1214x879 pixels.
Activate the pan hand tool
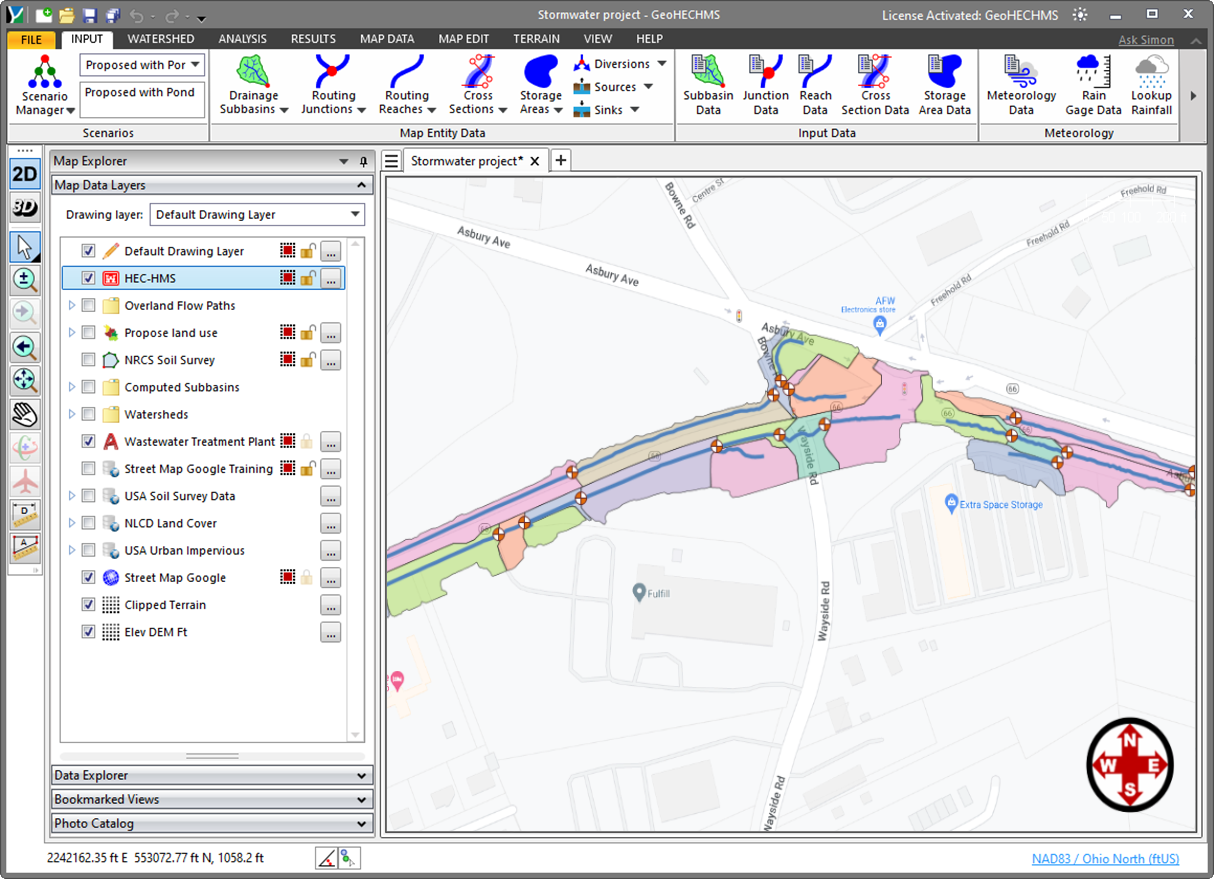24,413
